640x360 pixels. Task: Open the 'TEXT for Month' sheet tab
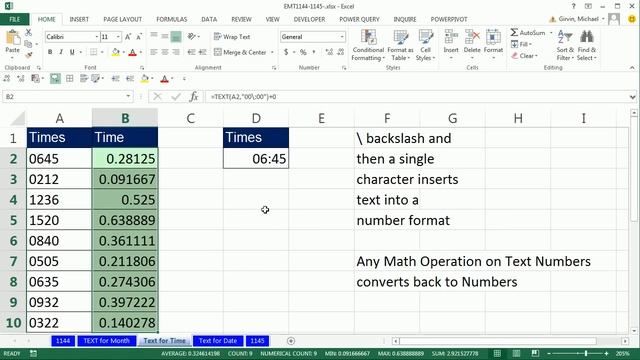click(106, 341)
